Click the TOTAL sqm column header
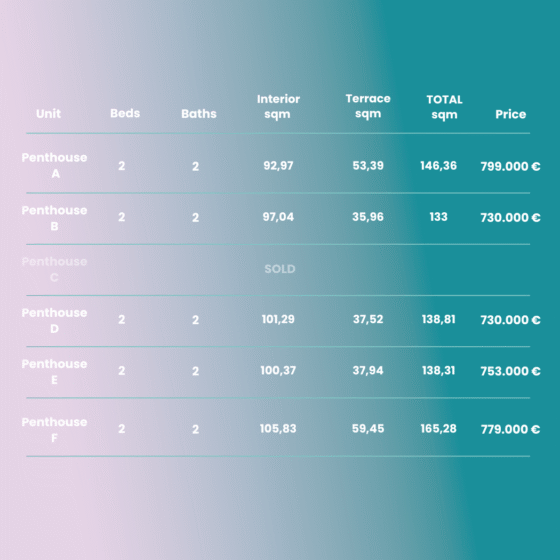560x560 pixels. tap(444, 107)
